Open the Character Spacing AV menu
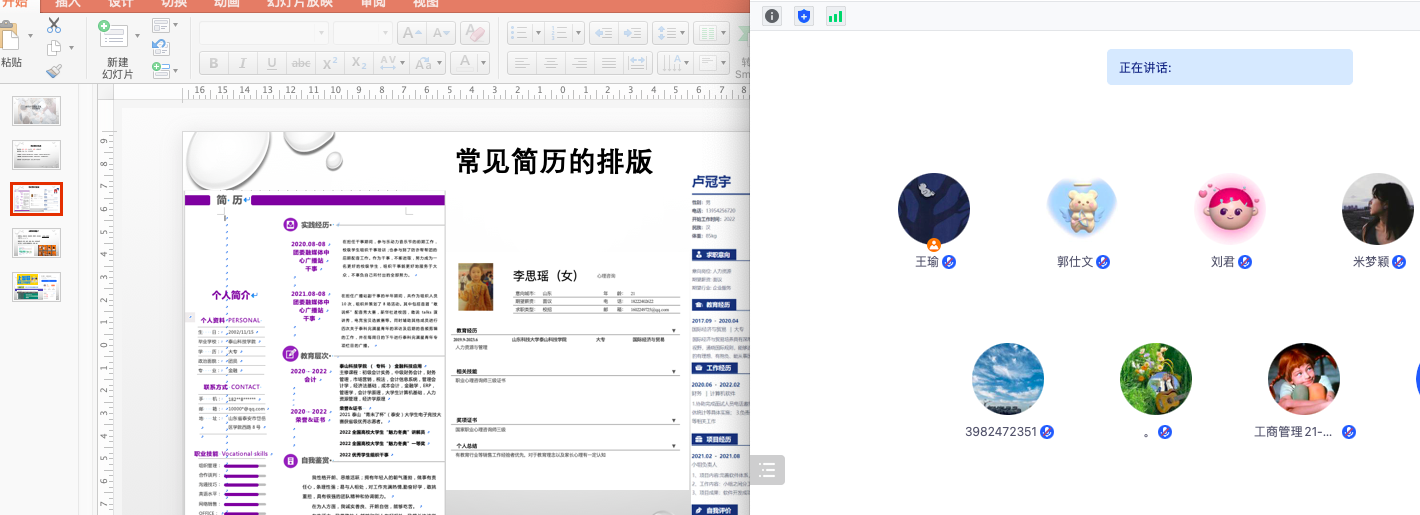The width and height of the screenshot is (1420, 515). (x=393, y=64)
